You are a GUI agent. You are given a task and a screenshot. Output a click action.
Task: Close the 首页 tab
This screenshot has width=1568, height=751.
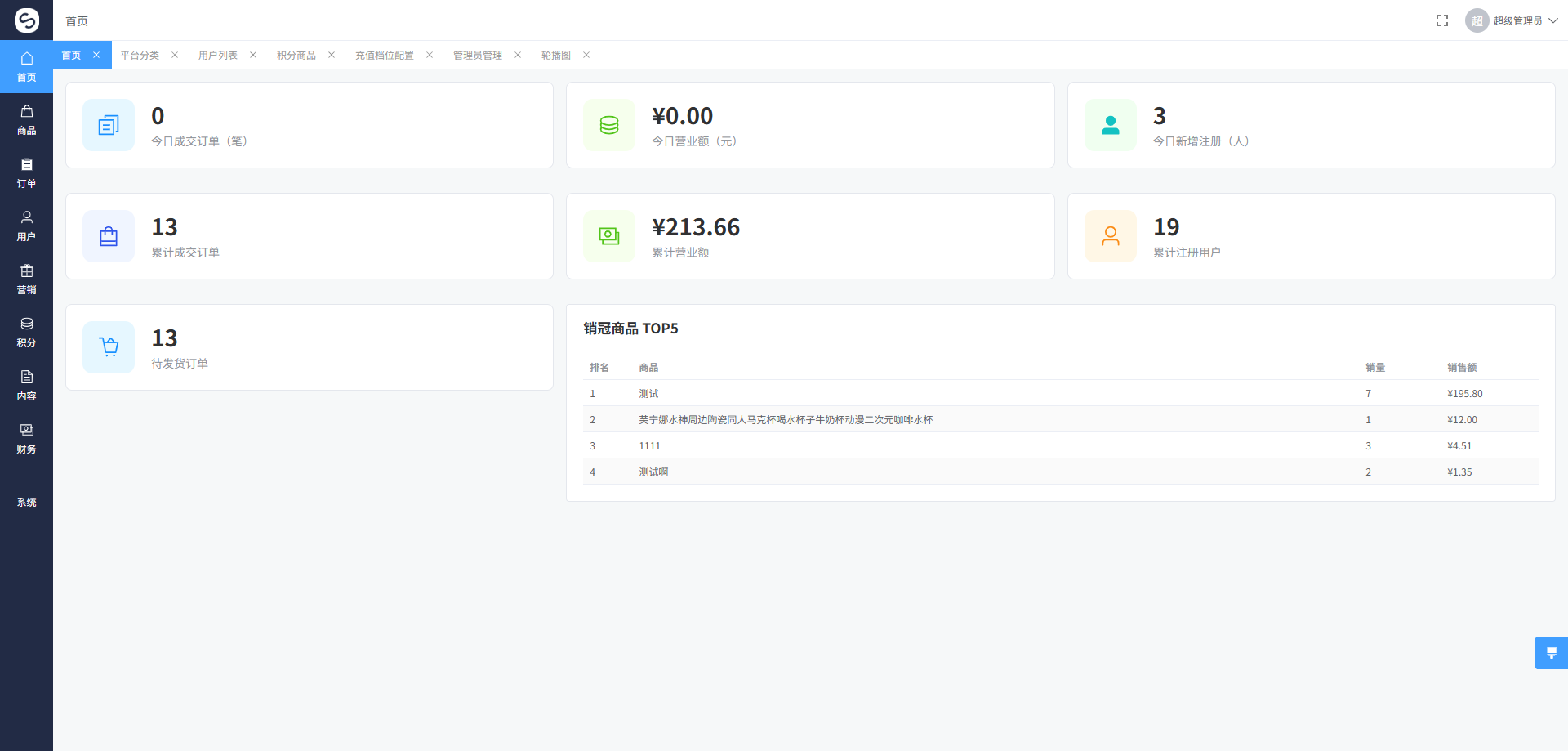coord(96,55)
